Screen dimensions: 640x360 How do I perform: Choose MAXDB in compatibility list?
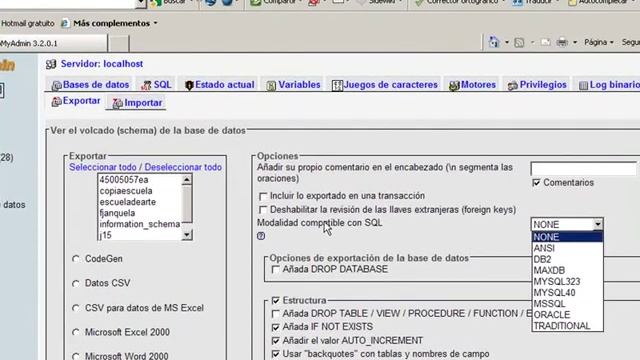point(567,270)
